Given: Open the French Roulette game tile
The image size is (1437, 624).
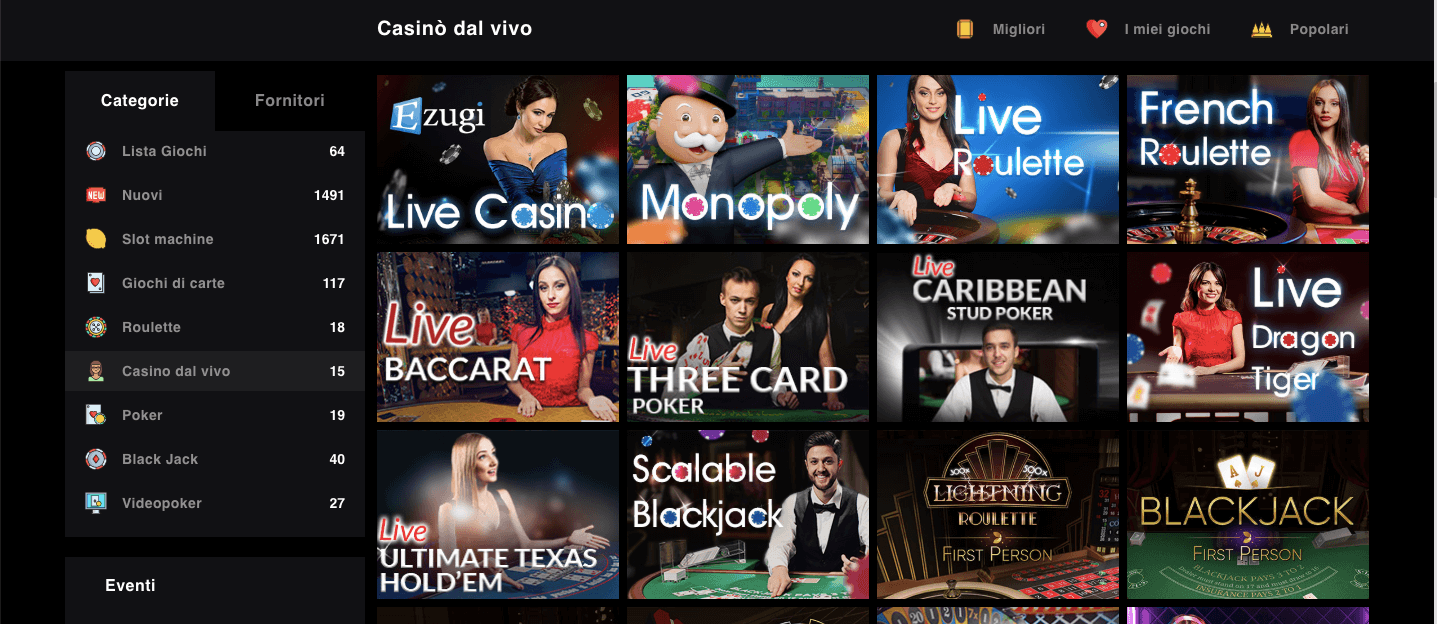Looking at the screenshot, I should [x=1248, y=159].
